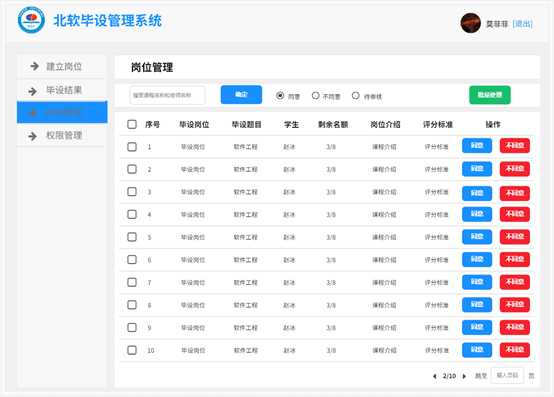The width and height of the screenshot is (554, 397).
Task: Tick the checkbox for row 8
Action: pos(132,305)
